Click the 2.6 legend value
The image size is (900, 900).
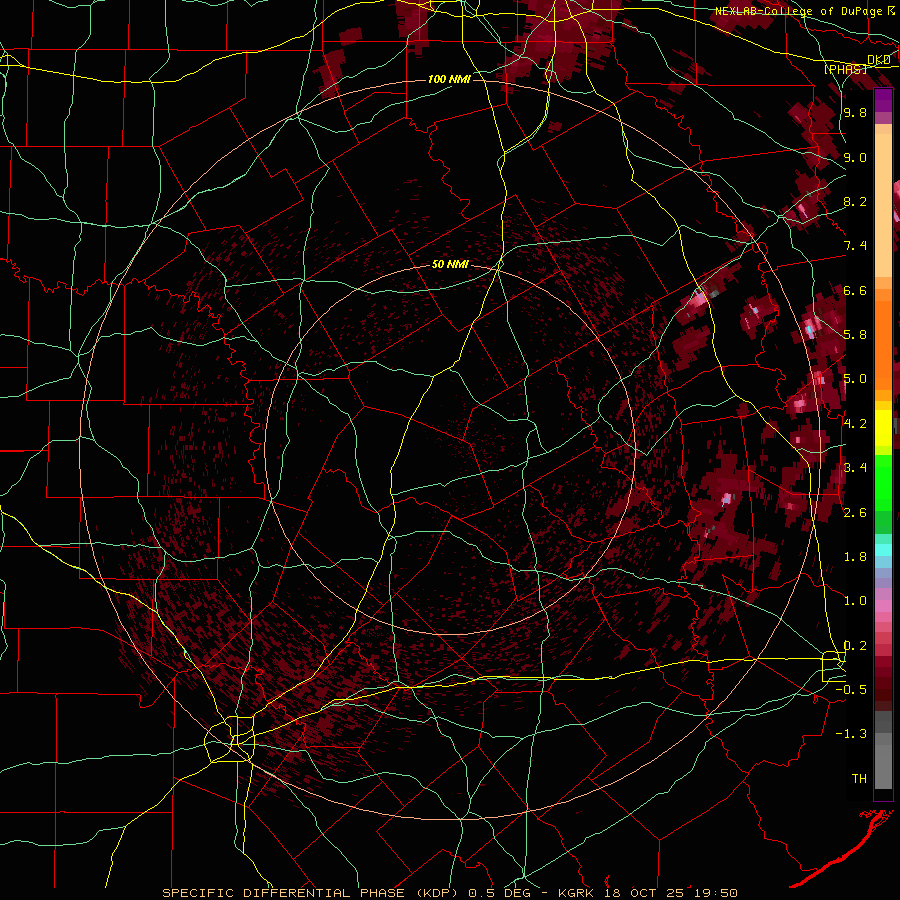pos(855,512)
